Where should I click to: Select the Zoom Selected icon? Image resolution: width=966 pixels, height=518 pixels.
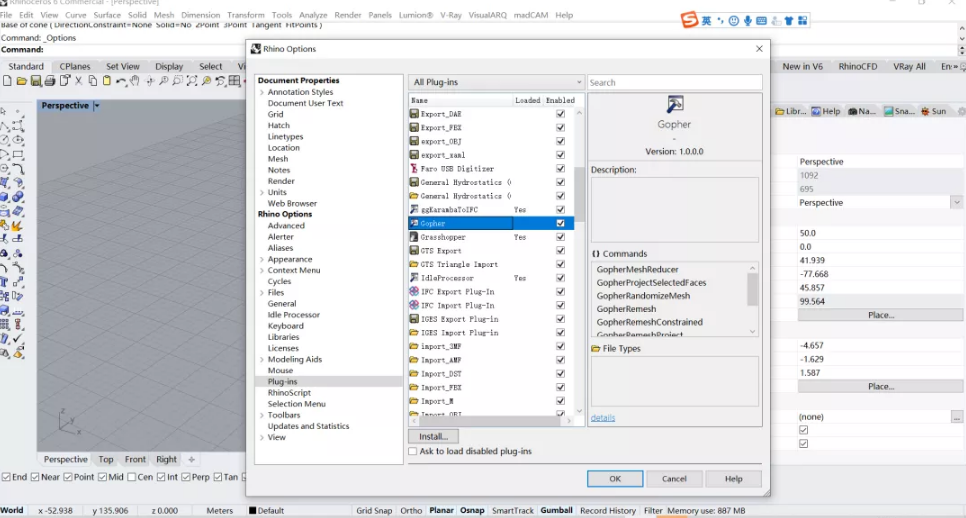206,81
